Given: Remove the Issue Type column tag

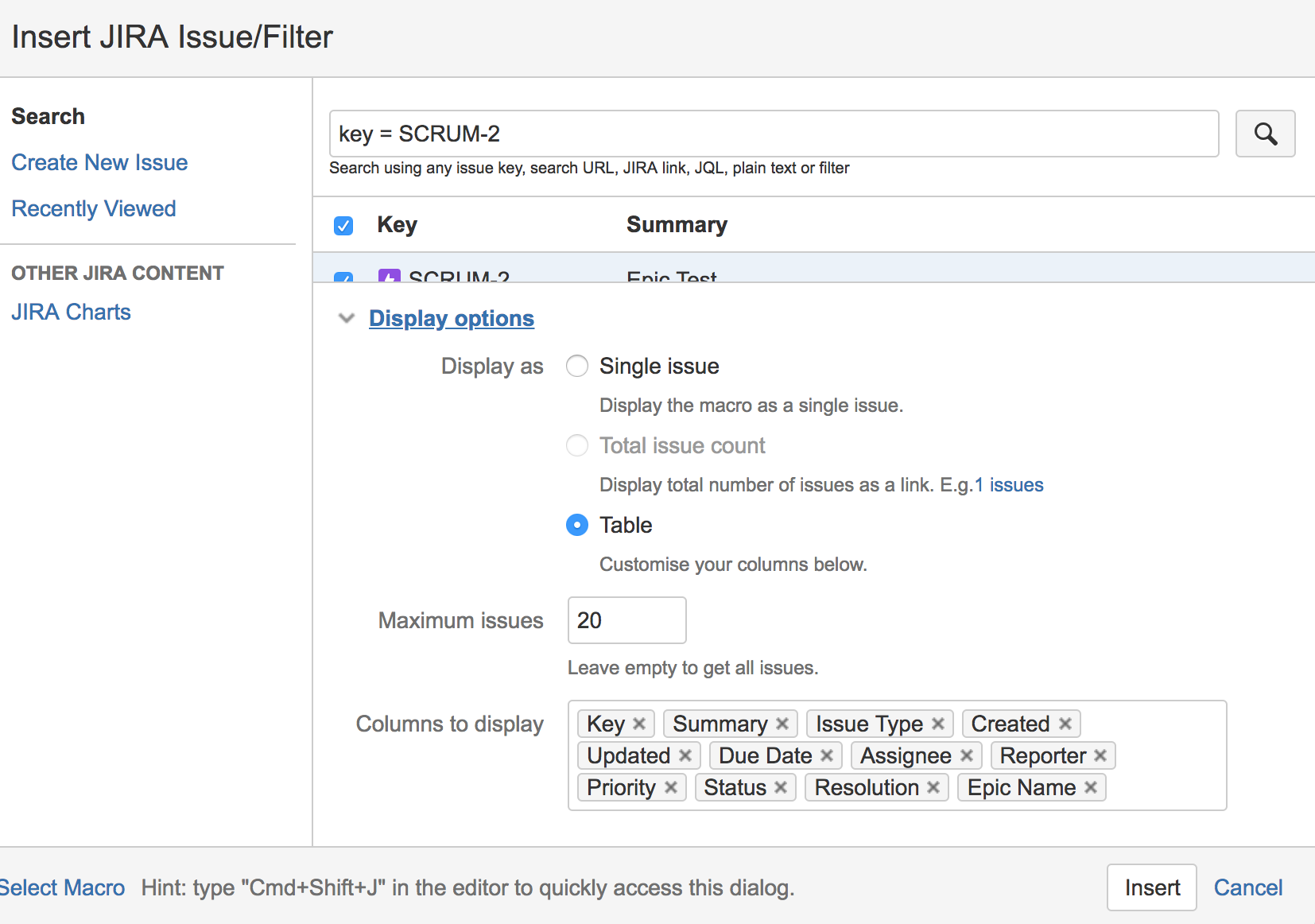Looking at the screenshot, I should [x=938, y=724].
